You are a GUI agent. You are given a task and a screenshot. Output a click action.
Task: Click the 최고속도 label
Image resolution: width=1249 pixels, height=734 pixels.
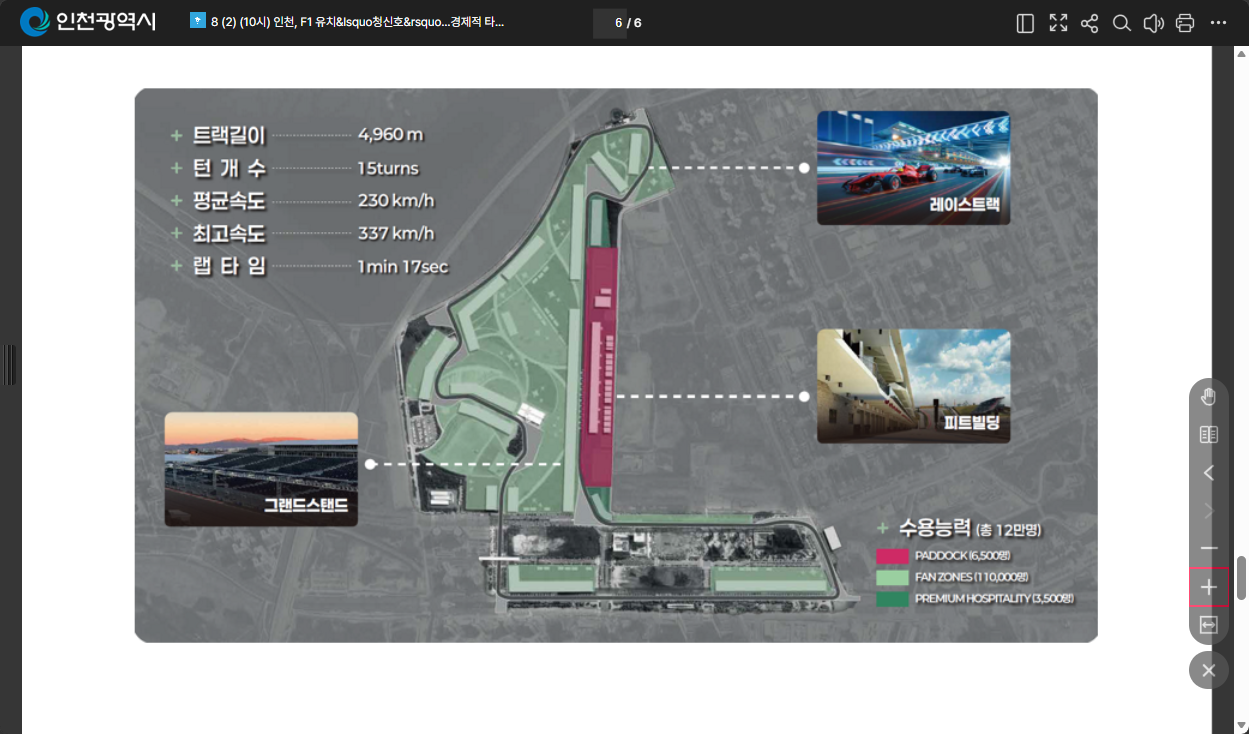pos(229,234)
